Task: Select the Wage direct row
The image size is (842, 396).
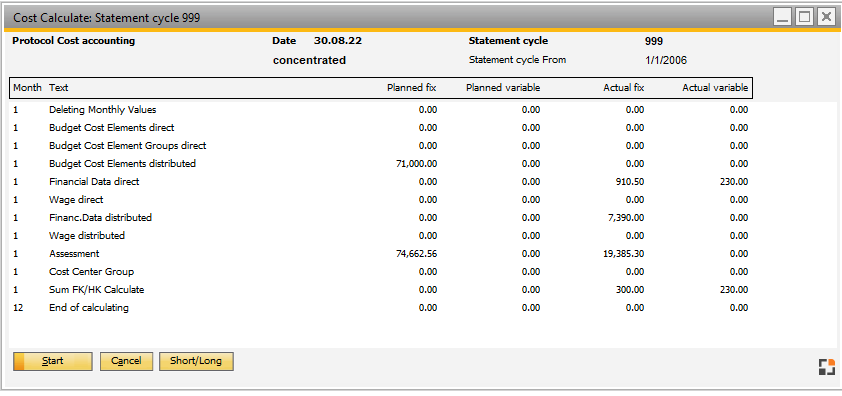Action: [x=380, y=199]
